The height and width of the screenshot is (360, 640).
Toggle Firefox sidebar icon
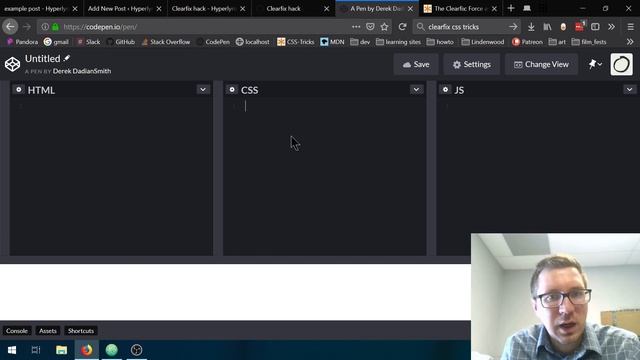click(595, 27)
